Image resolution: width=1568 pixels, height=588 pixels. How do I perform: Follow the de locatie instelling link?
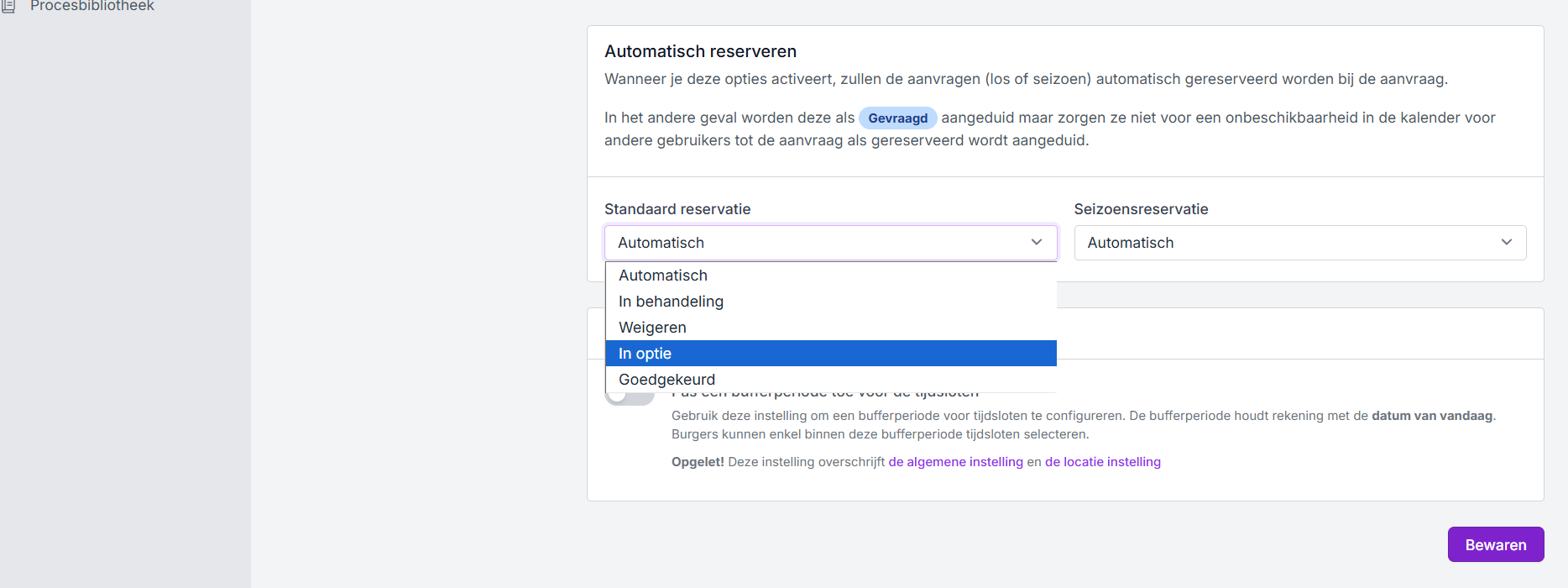click(1102, 462)
